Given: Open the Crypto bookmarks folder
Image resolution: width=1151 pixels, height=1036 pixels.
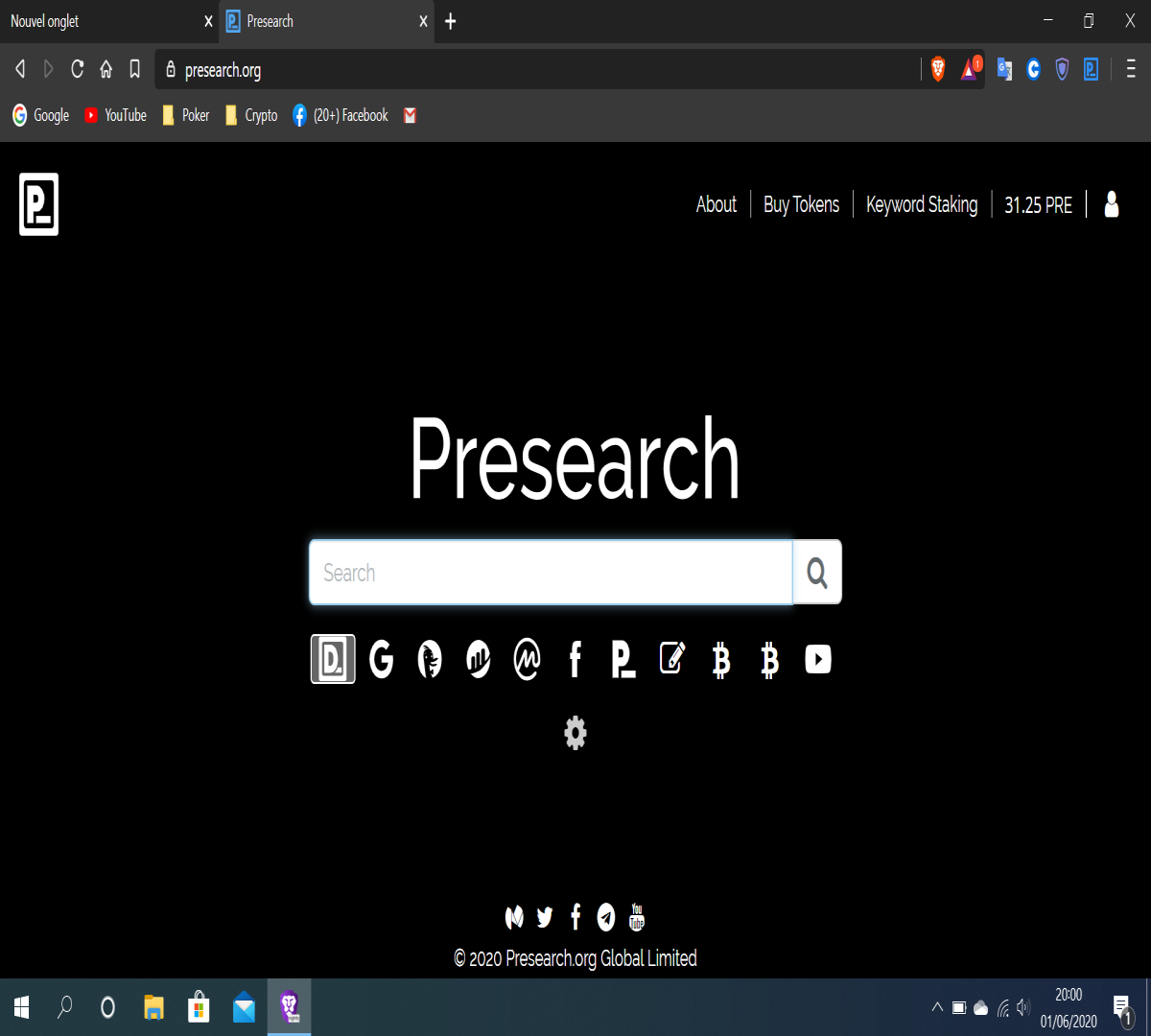Looking at the screenshot, I should tap(250, 115).
